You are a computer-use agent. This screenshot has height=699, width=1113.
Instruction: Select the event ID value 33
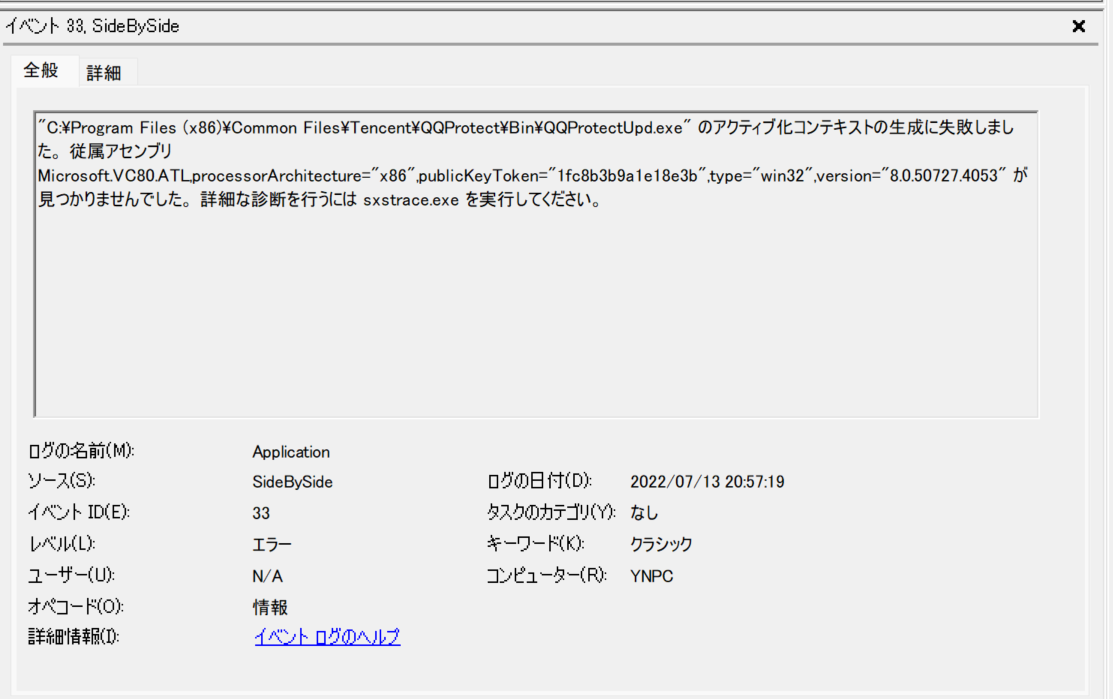point(261,513)
